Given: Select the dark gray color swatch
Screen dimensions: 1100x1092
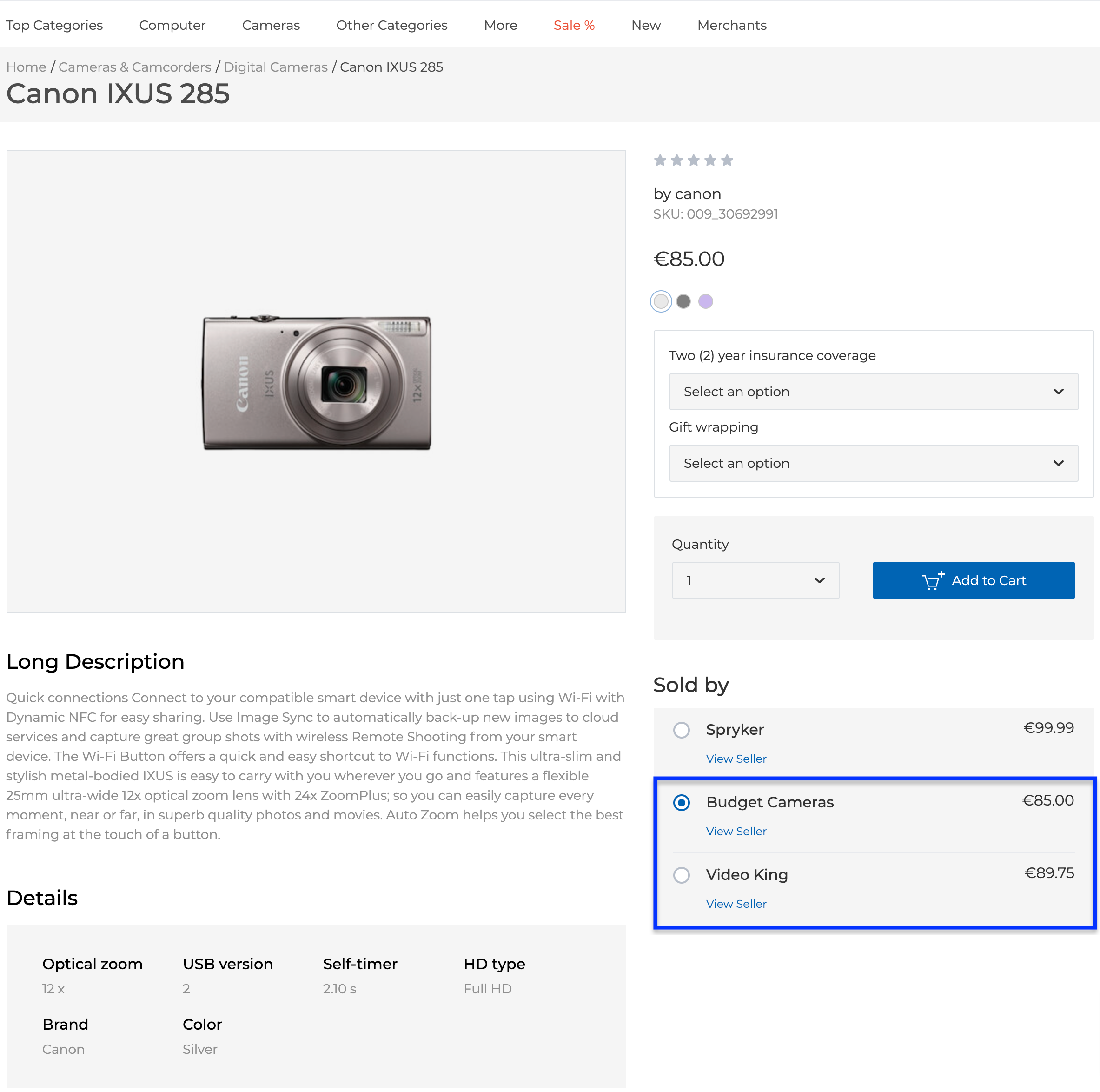Looking at the screenshot, I should pos(683,301).
